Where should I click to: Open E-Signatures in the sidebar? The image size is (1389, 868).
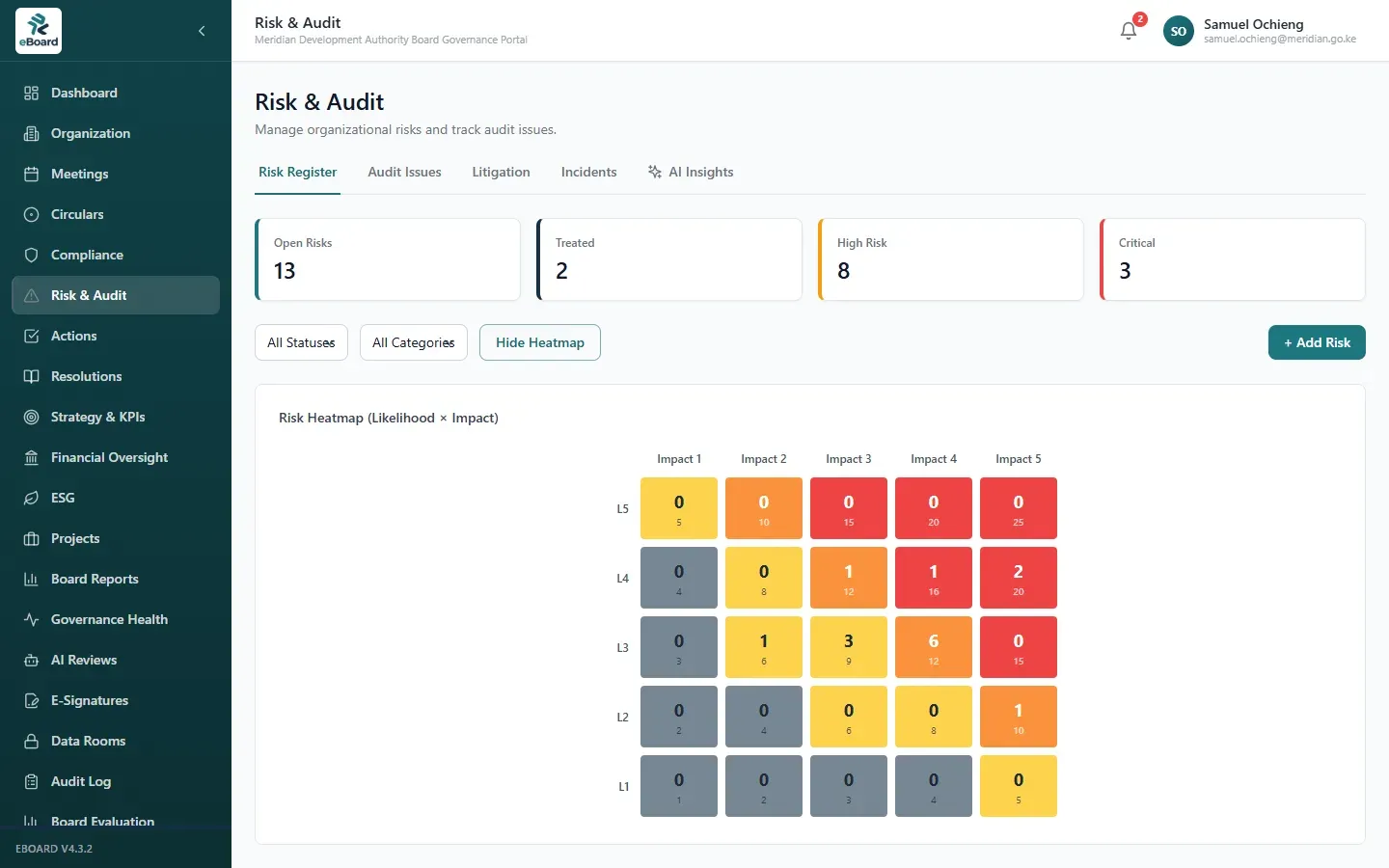point(116,700)
